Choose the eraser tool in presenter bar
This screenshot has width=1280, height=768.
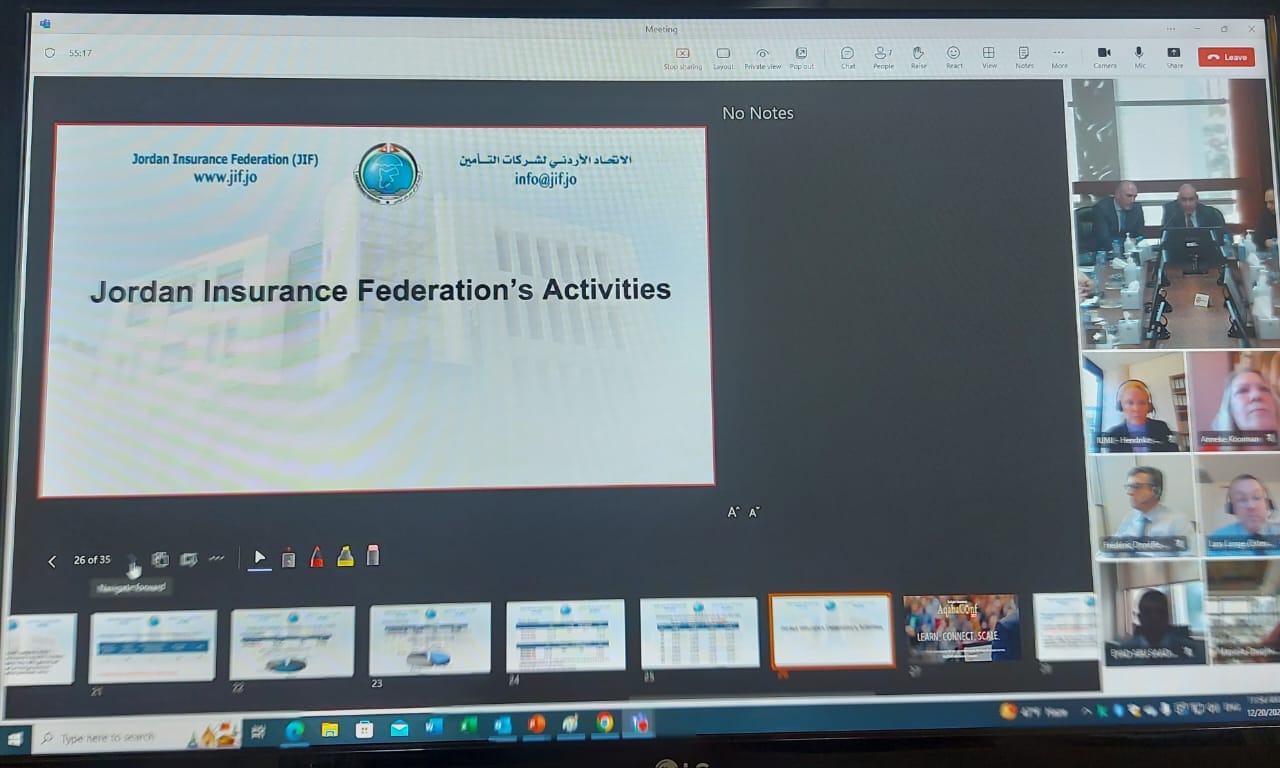(x=373, y=556)
